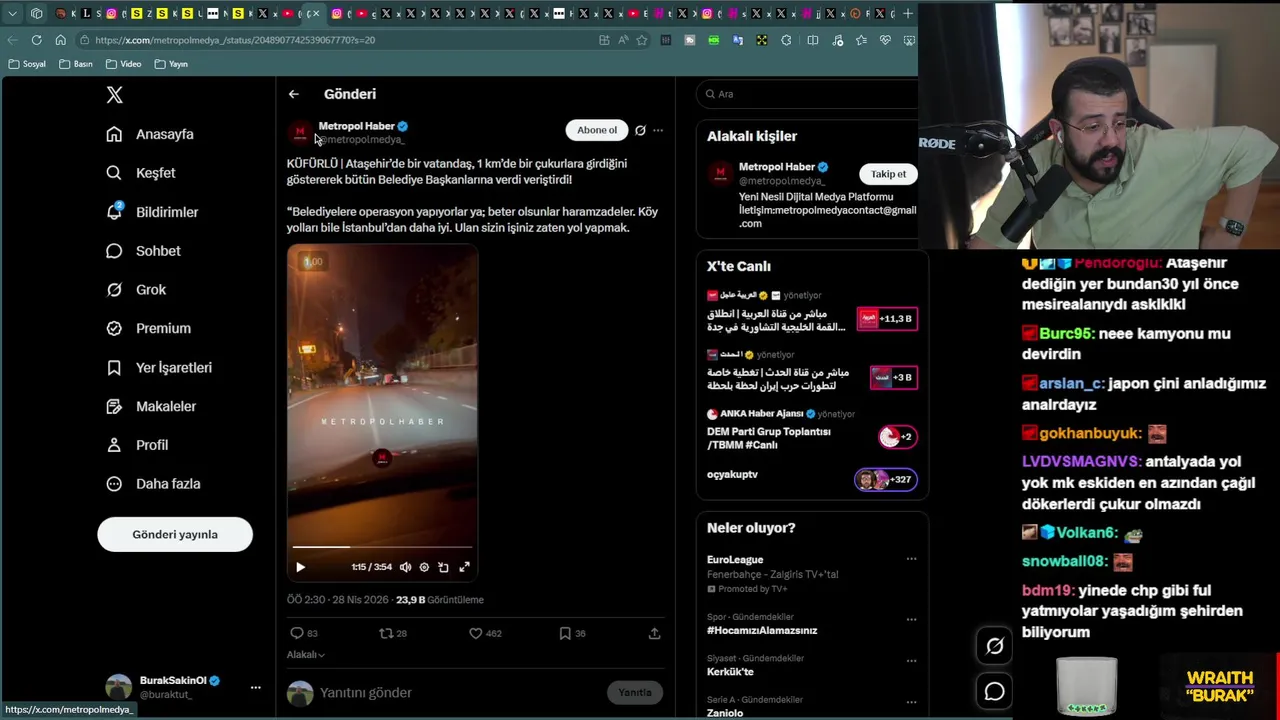
Task: Click the video 1.00 speed badge
Action: pos(313,262)
